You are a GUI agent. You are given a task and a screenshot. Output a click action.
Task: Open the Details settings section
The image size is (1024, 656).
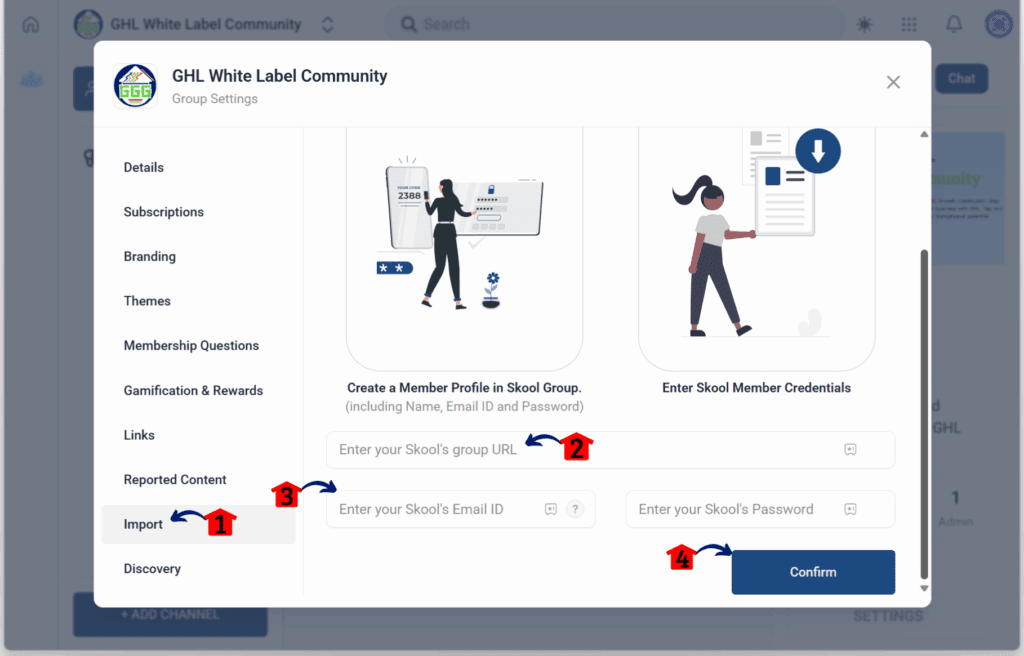(x=144, y=167)
